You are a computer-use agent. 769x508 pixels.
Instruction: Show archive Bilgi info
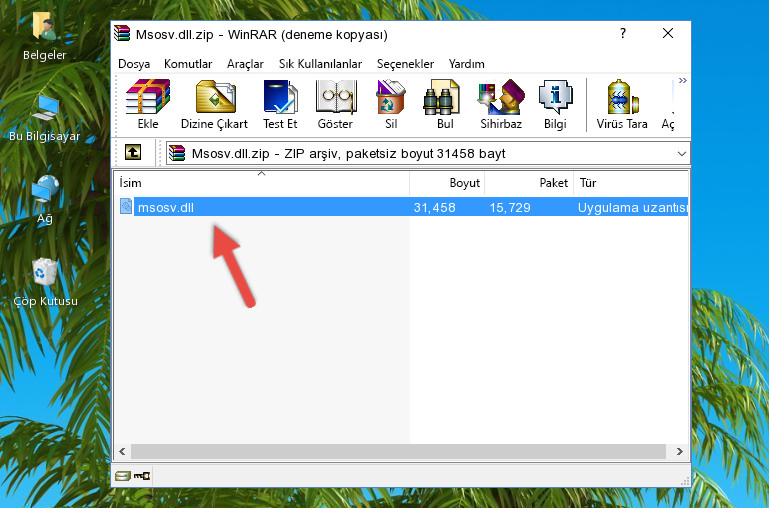coord(555,104)
